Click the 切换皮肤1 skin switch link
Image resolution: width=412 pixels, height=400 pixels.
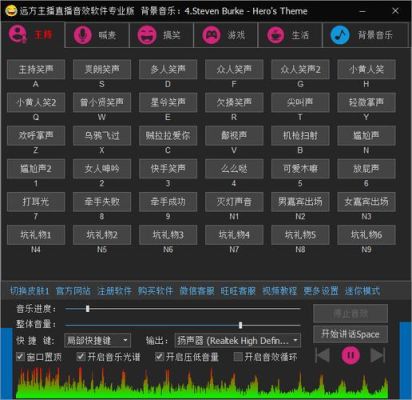point(29,291)
